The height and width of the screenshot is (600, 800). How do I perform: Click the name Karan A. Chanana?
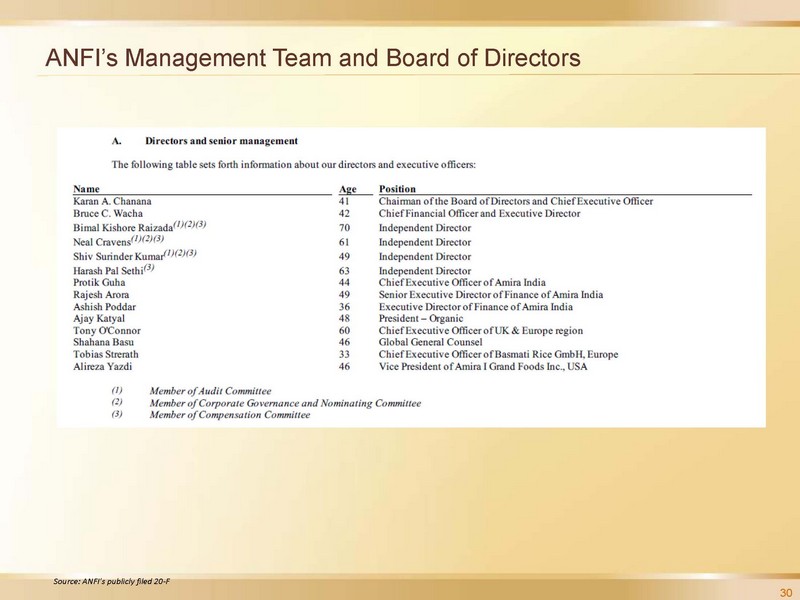[112, 201]
